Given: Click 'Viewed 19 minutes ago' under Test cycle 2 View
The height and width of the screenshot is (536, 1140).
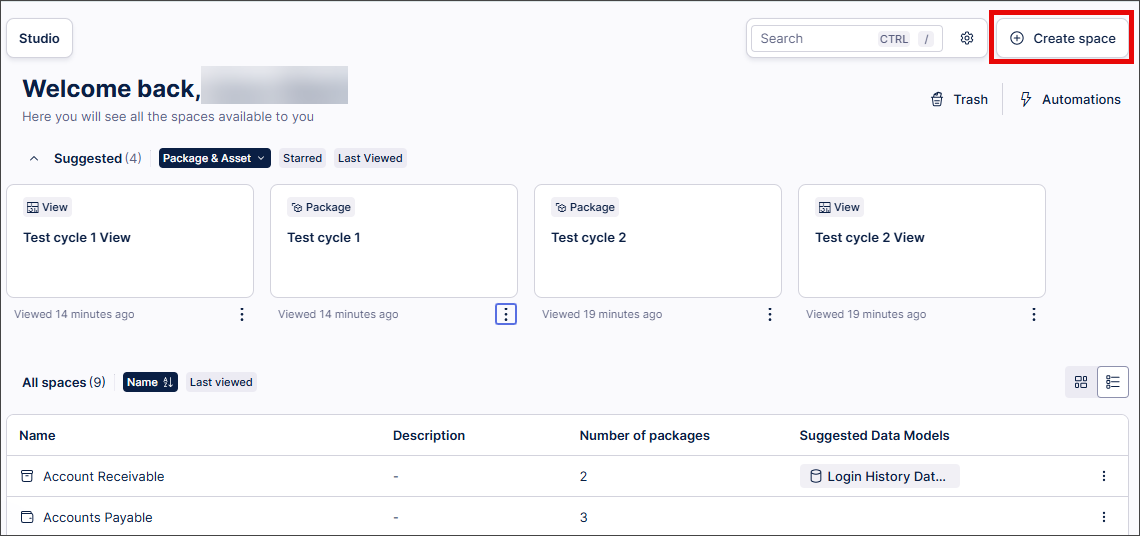Looking at the screenshot, I should pos(866,314).
